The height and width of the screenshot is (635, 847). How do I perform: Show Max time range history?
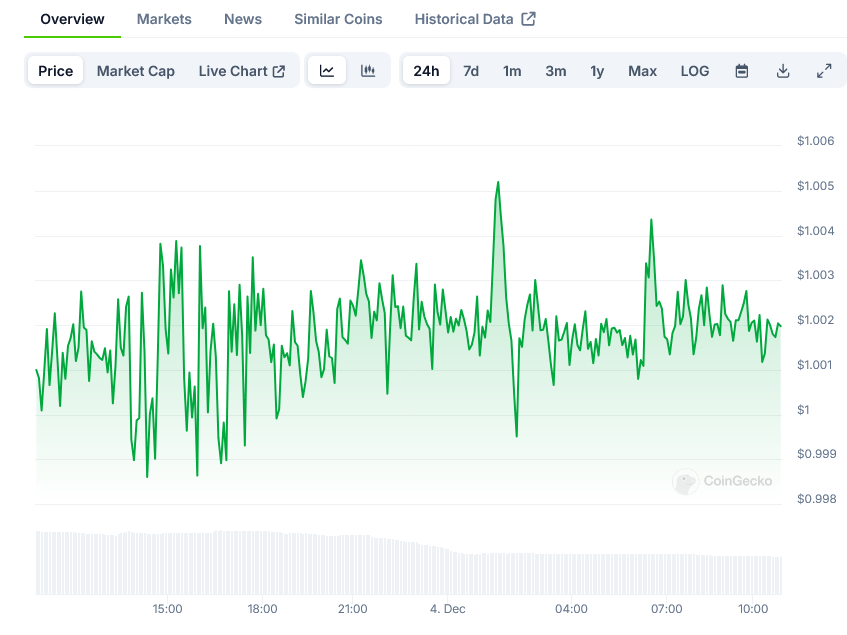tap(642, 71)
